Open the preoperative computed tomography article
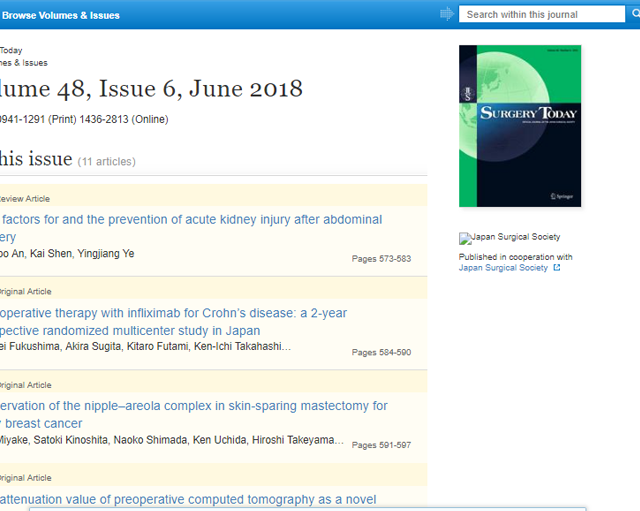 point(188,499)
